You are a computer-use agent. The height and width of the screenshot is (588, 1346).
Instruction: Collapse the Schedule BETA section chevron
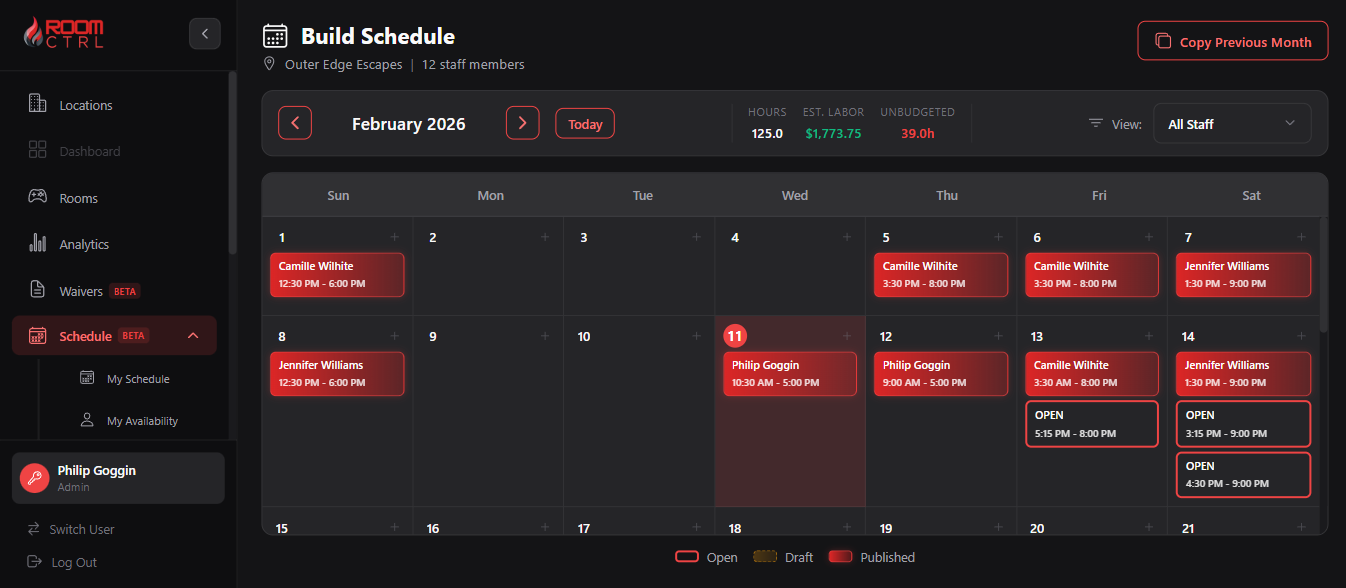[x=193, y=335]
